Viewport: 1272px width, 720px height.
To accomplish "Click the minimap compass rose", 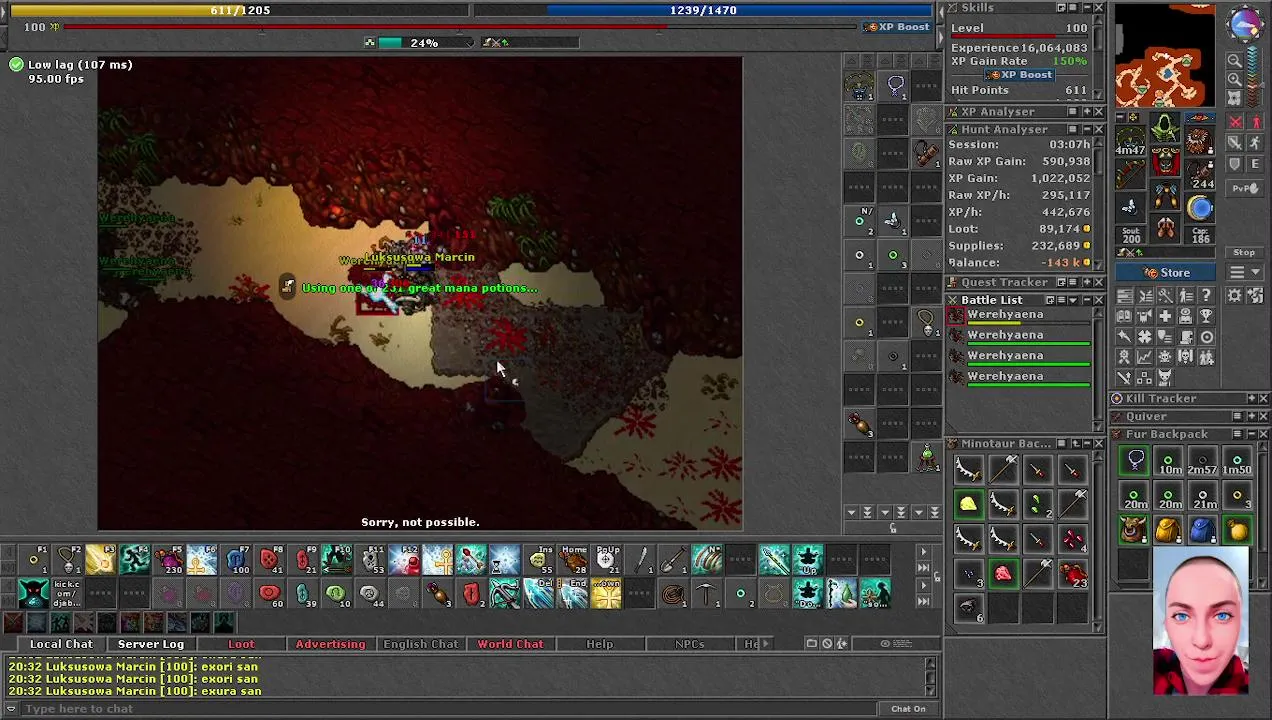I will (x=1245, y=25).
